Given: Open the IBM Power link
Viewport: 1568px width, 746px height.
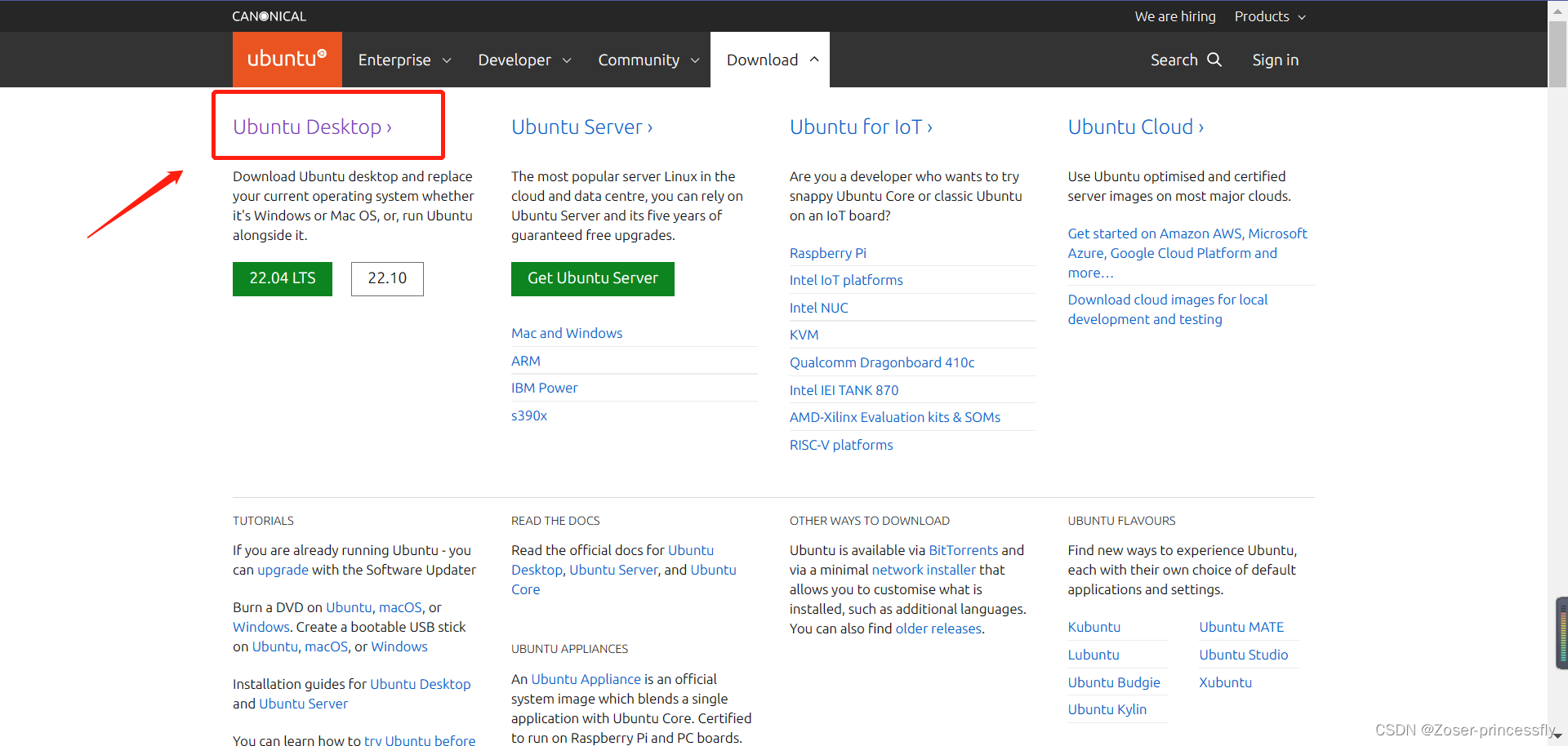Looking at the screenshot, I should coord(544,388).
